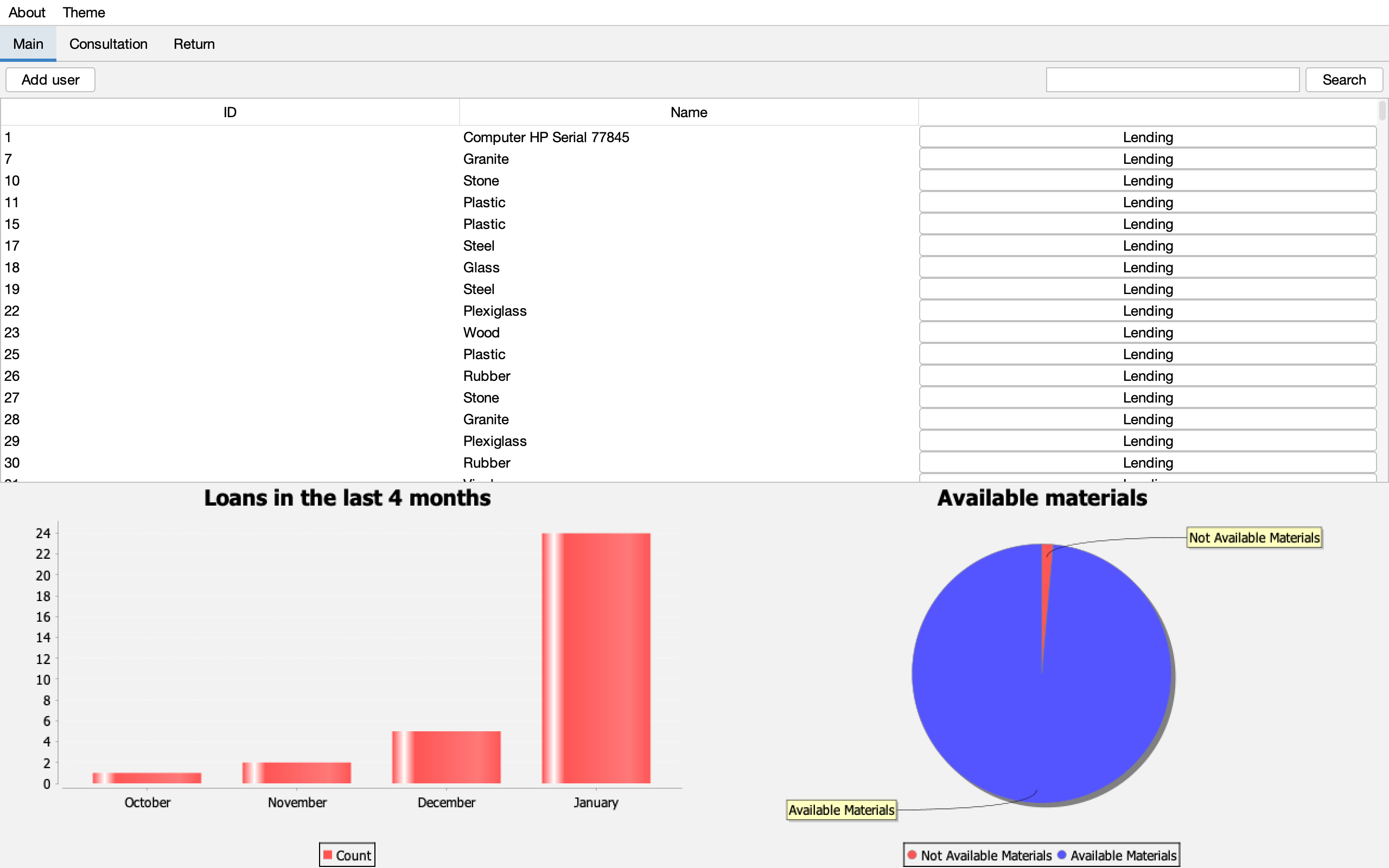This screenshot has height=868, width=1389.
Task: Click the Lending button for Computer HP Serial 77845
Action: 1148,137
